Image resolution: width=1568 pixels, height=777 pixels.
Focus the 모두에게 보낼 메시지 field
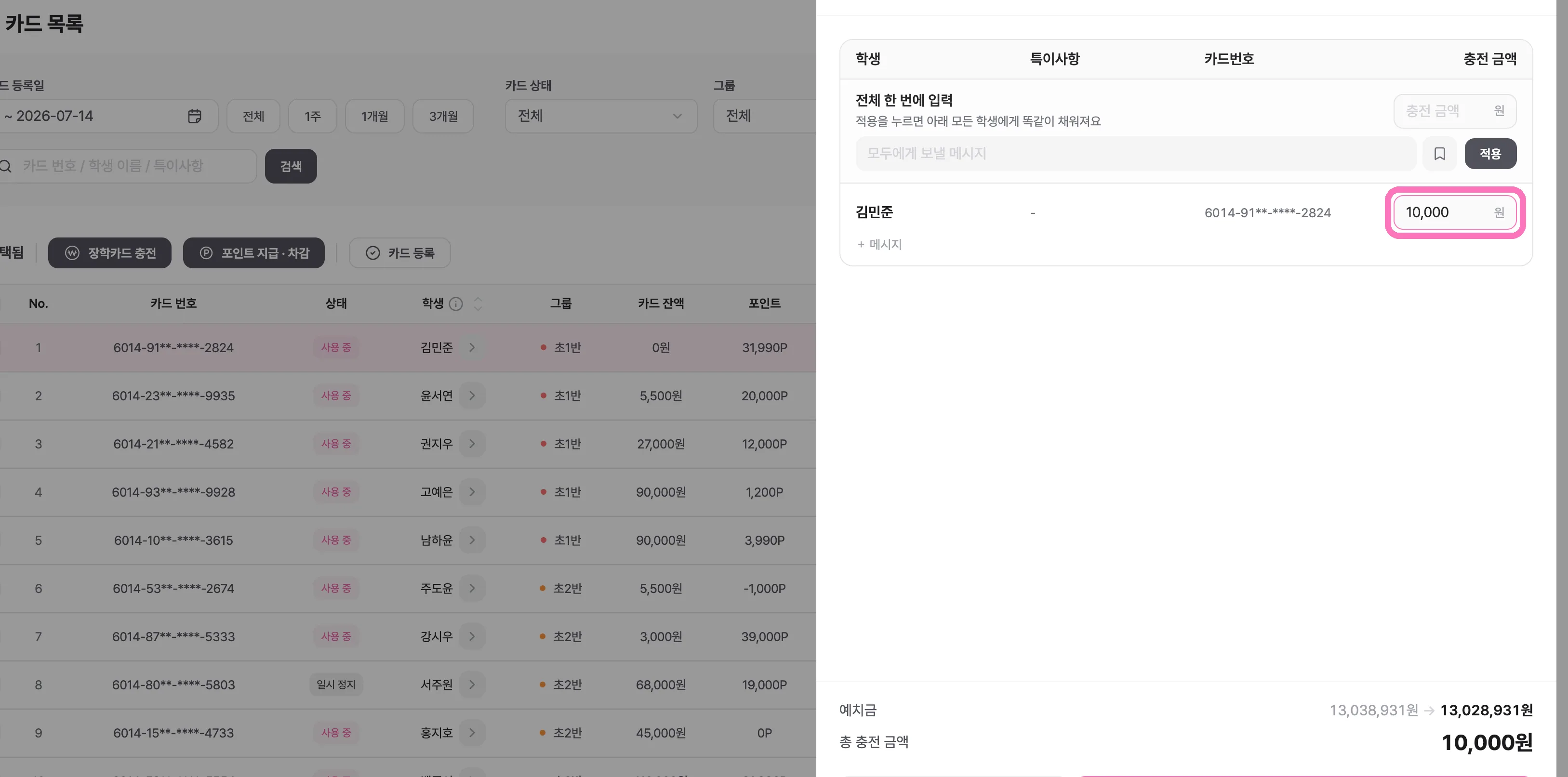point(1136,153)
